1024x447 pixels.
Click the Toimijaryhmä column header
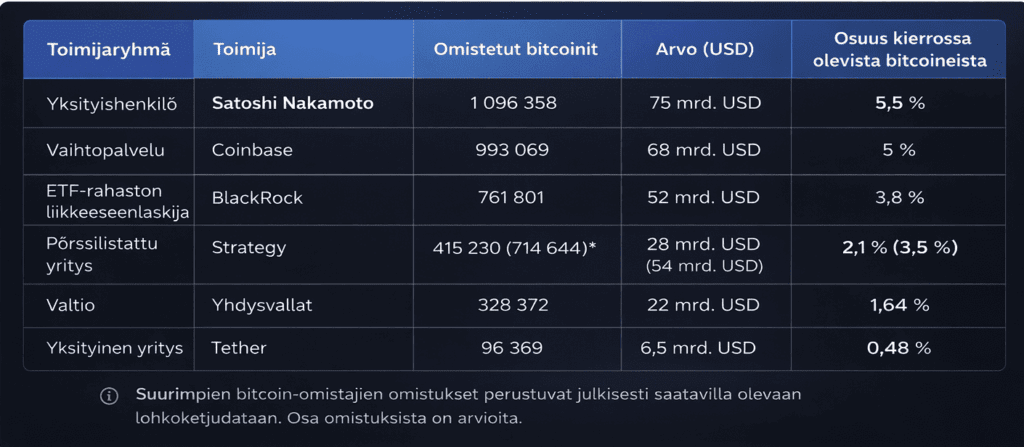tap(108, 49)
